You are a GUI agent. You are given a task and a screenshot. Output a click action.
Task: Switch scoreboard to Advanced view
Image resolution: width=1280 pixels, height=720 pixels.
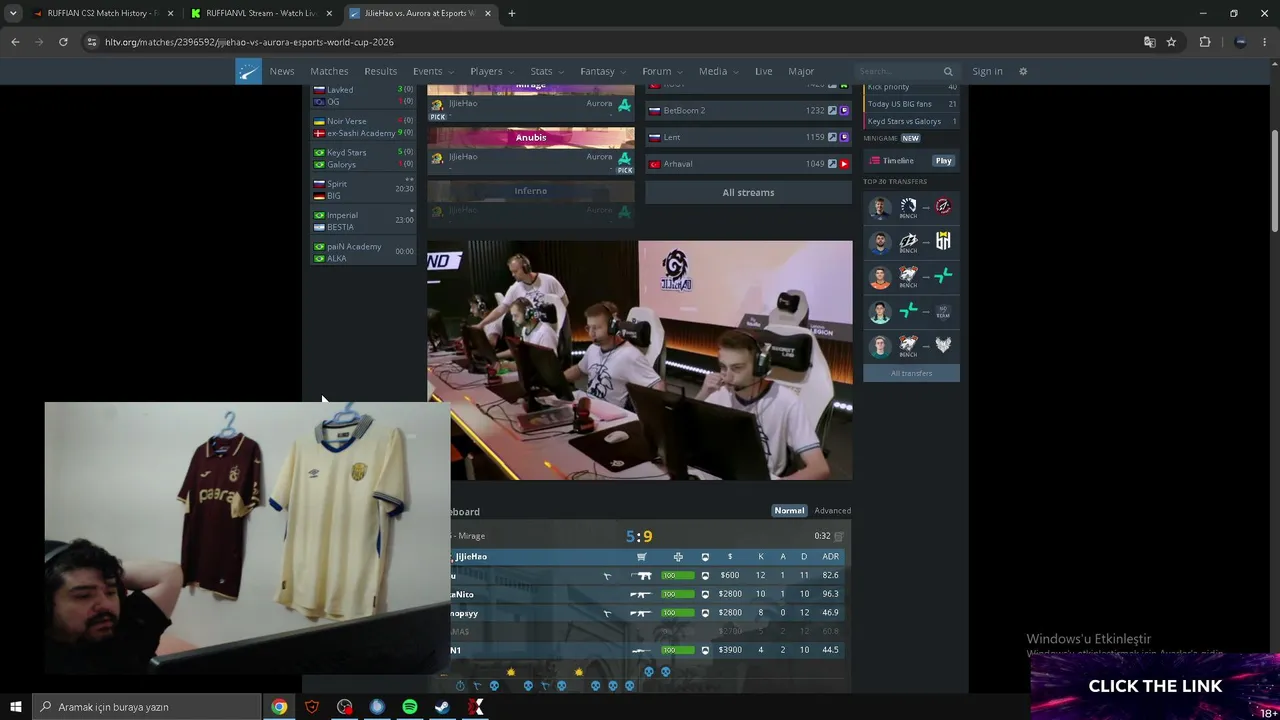(833, 511)
